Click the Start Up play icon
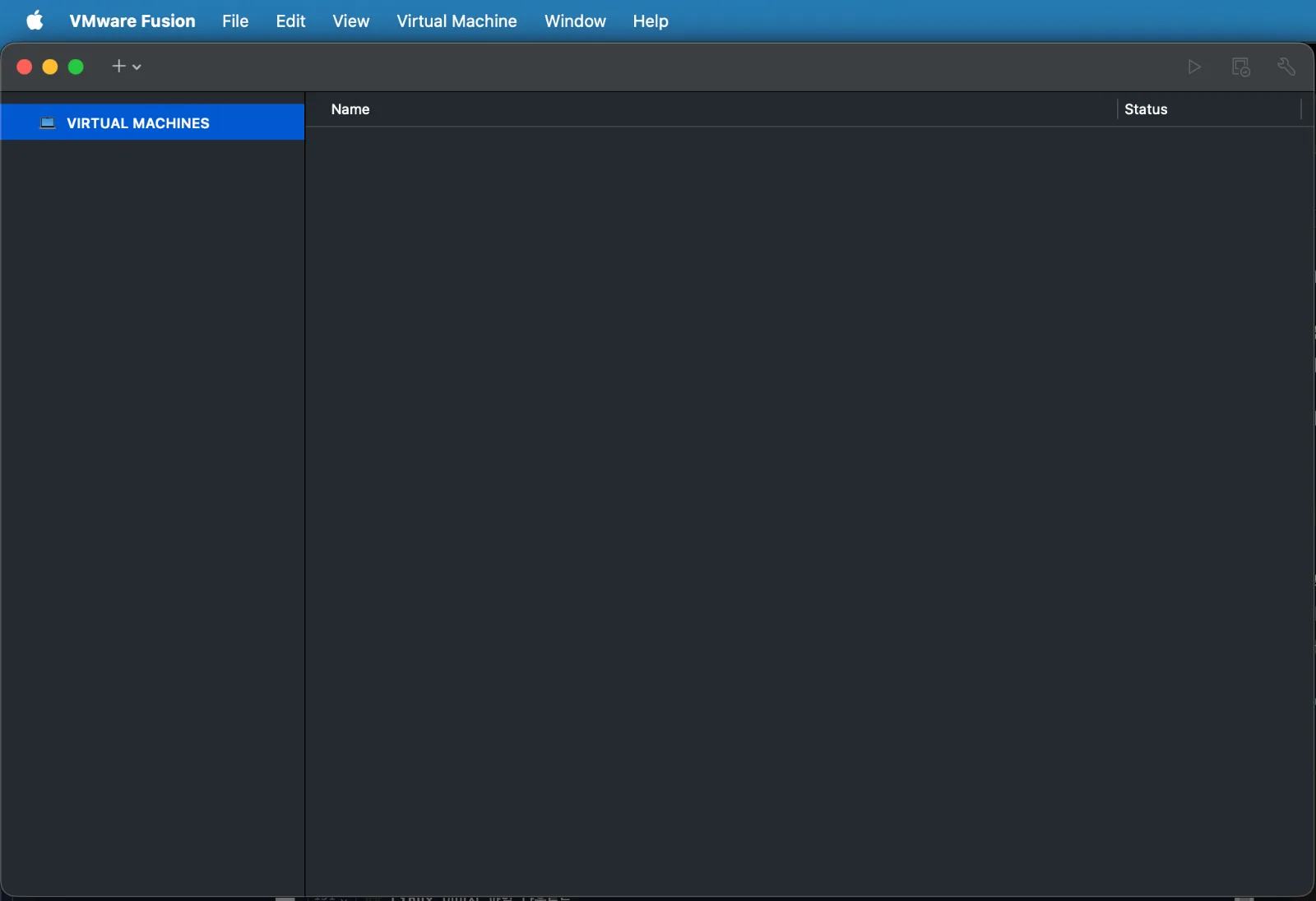Image resolution: width=1316 pixels, height=901 pixels. click(x=1194, y=67)
